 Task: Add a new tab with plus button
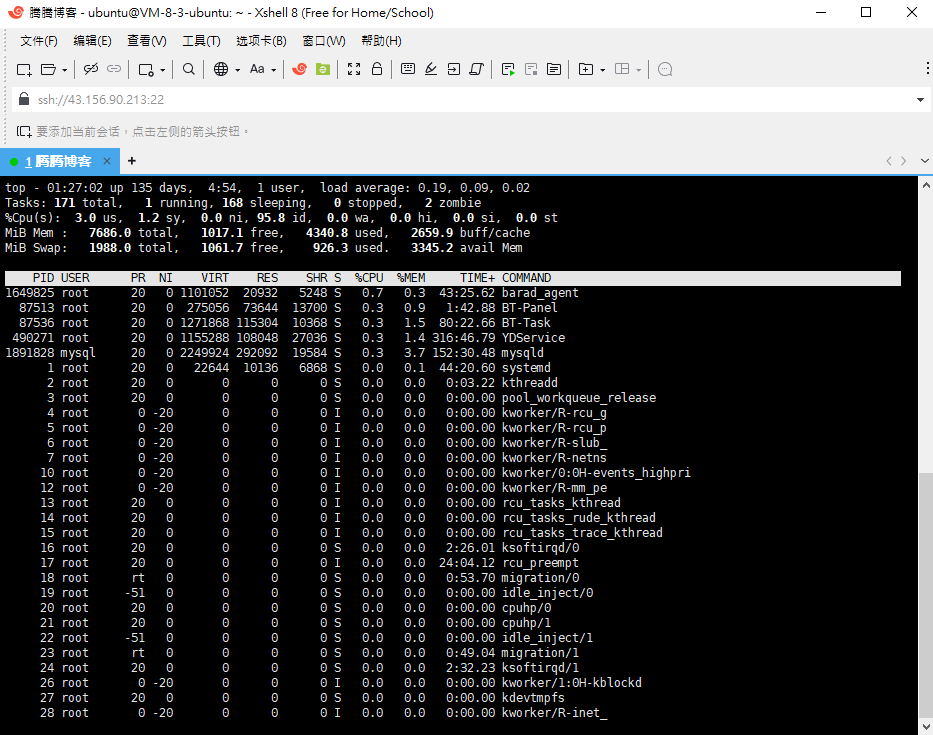(132, 161)
